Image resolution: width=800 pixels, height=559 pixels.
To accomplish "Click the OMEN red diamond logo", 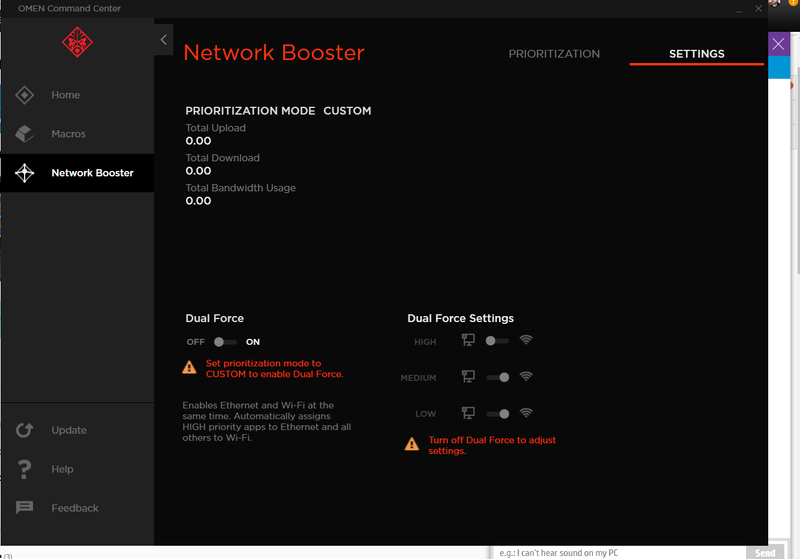I will (x=77, y=42).
